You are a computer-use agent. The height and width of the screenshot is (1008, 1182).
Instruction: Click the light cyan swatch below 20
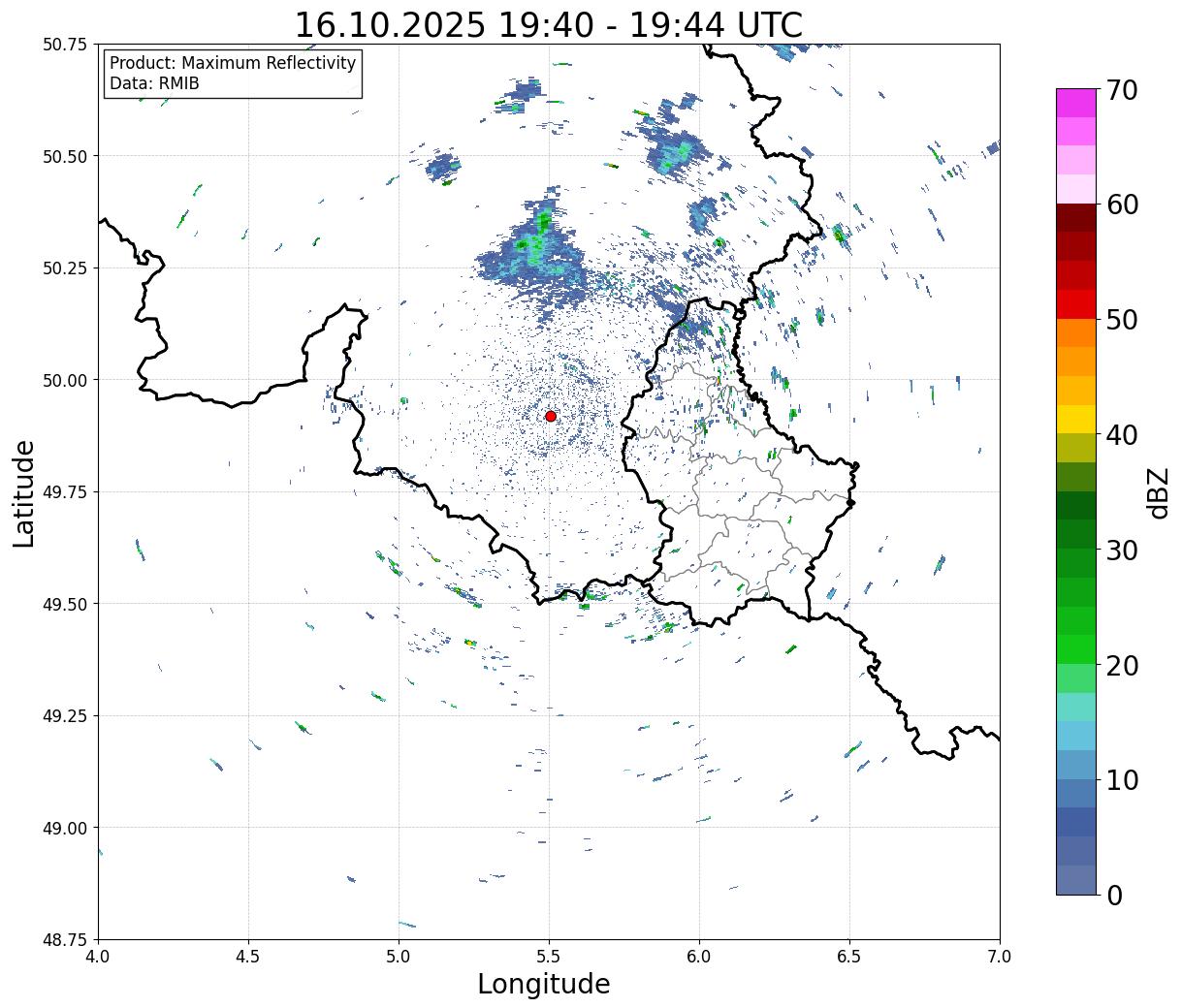coord(1076,707)
